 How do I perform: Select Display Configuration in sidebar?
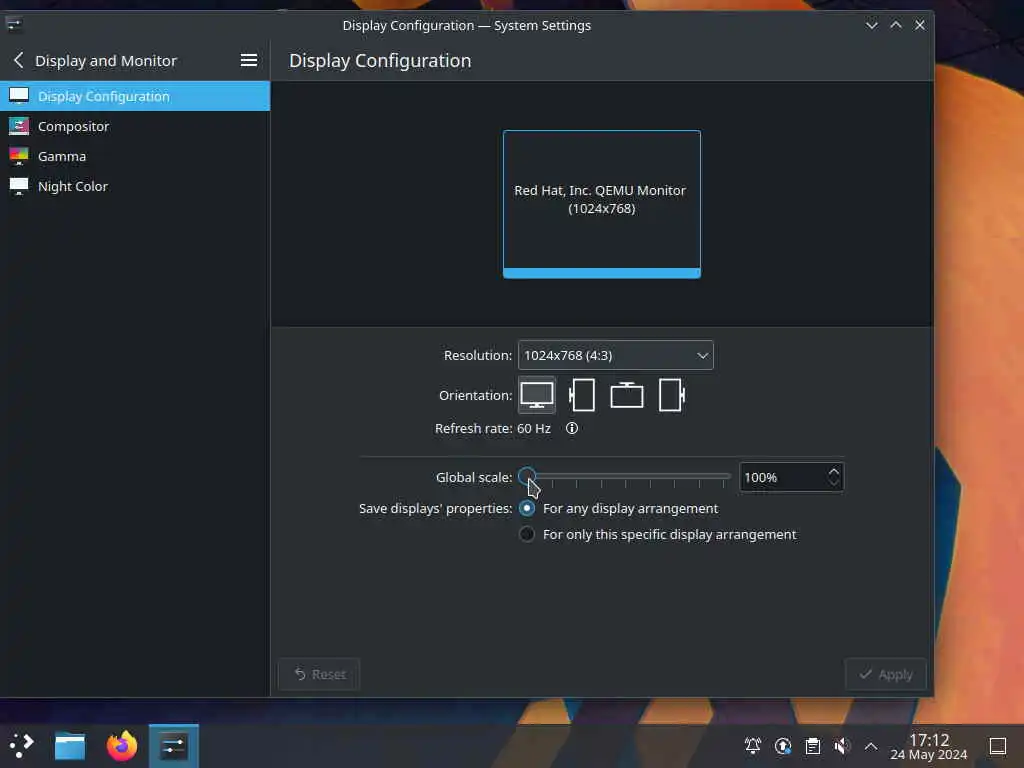pos(135,96)
